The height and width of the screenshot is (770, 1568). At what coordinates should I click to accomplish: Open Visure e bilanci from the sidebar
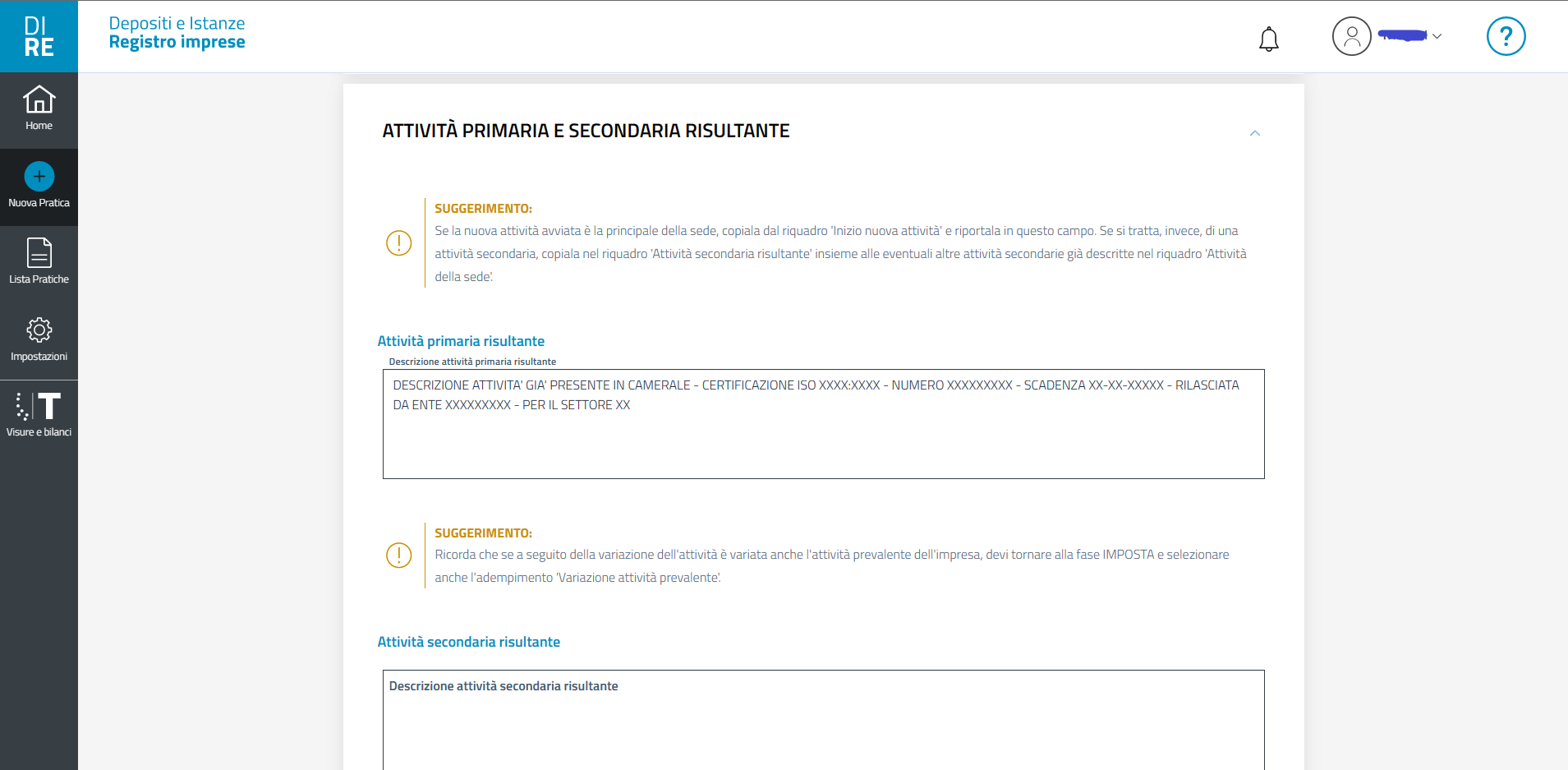[39, 415]
